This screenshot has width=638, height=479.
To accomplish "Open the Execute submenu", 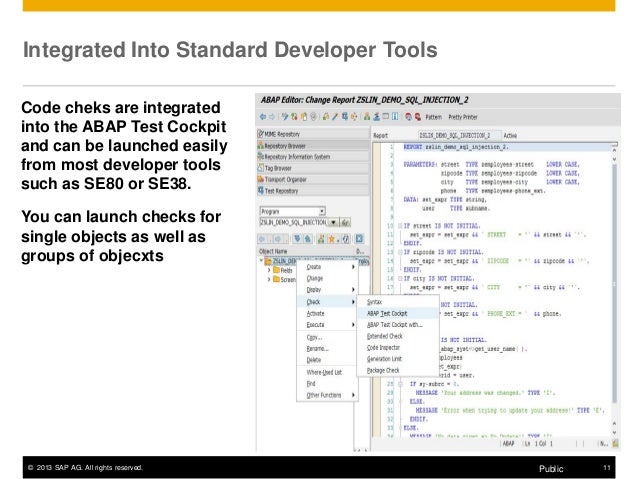I will tap(328, 325).
